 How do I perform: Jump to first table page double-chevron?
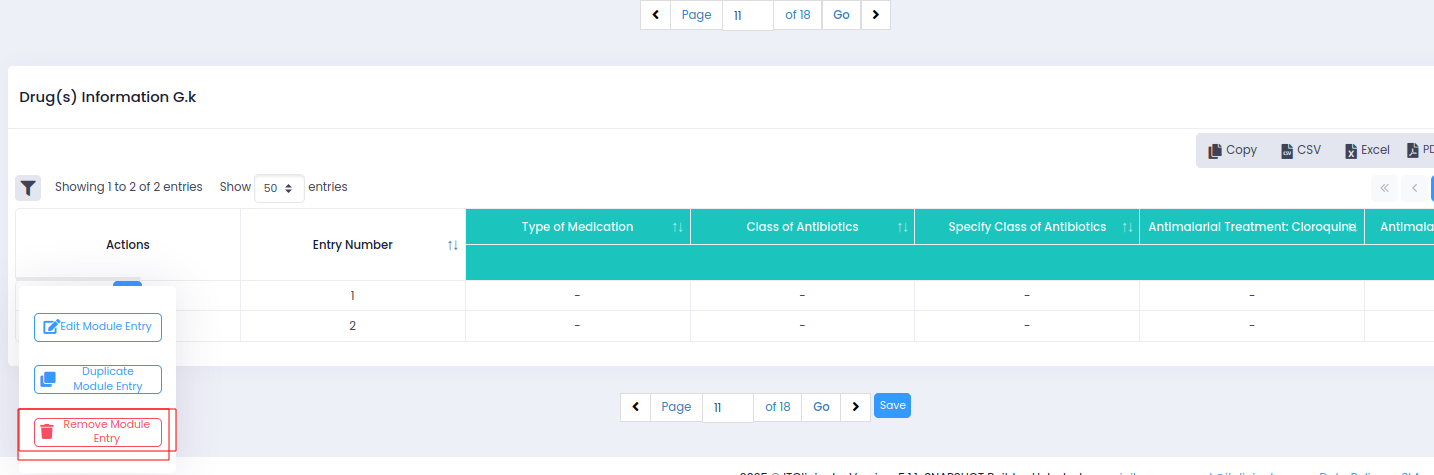pos(1385,187)
